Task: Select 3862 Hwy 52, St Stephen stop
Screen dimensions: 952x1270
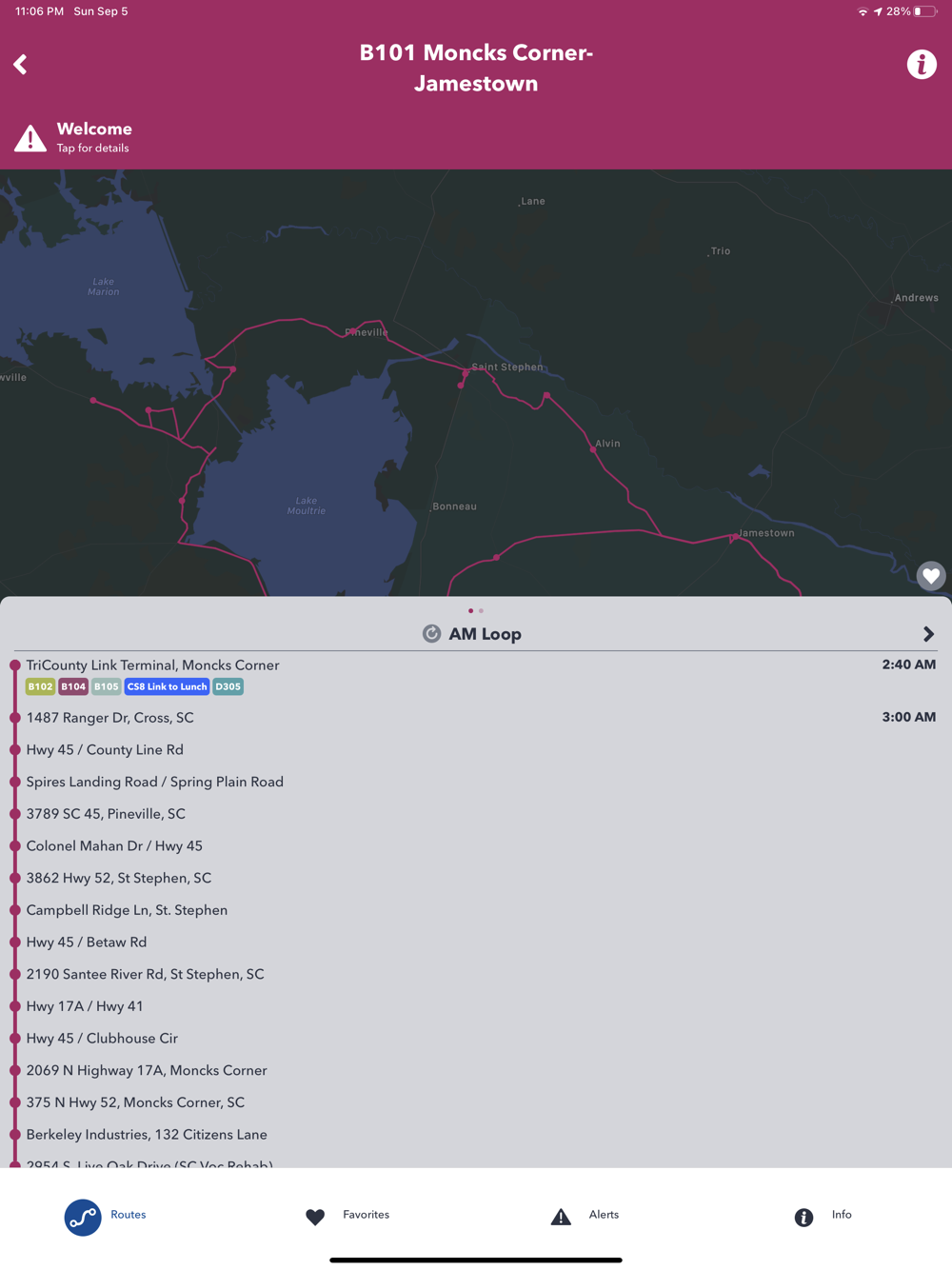Action: tap(119, 878)
